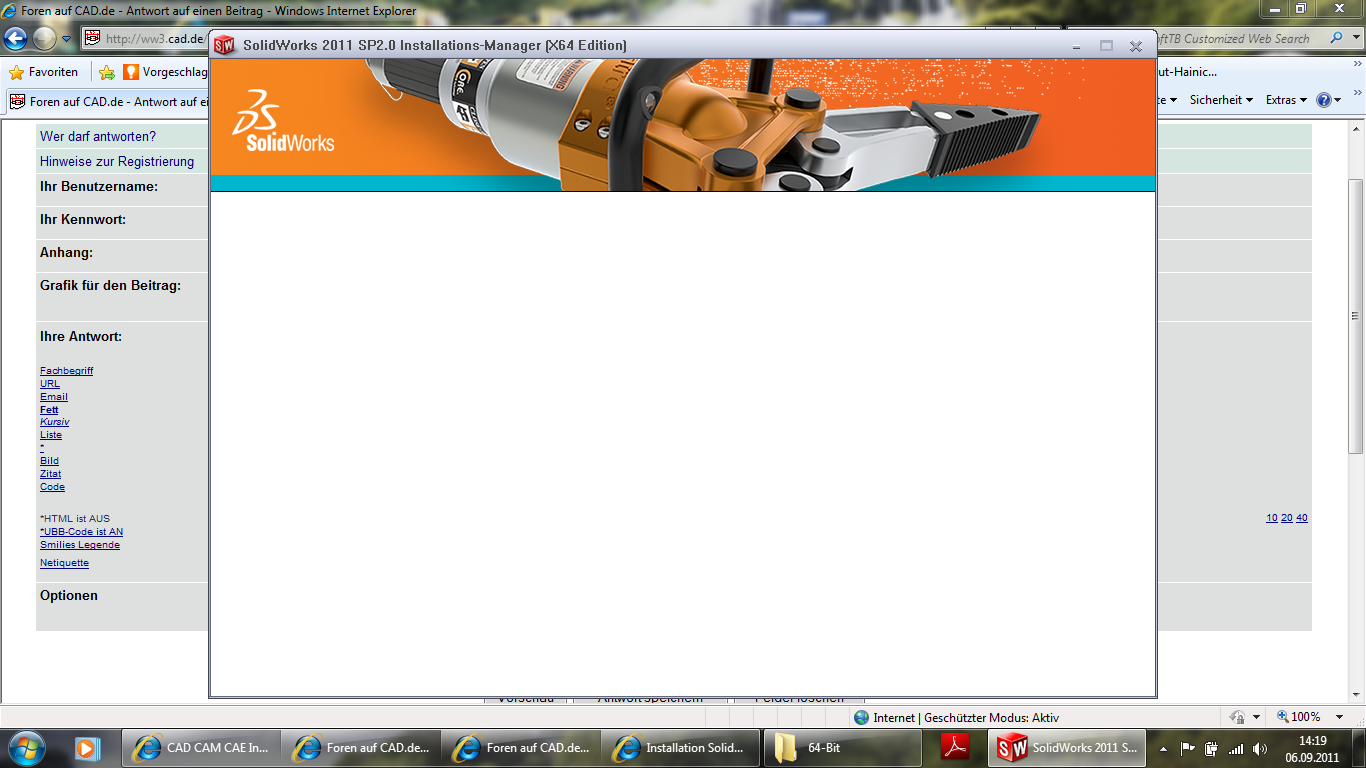Switch to first 'Foren auf CAD.de...' taskbar button

pyautogui.click(x=361, y=748)
